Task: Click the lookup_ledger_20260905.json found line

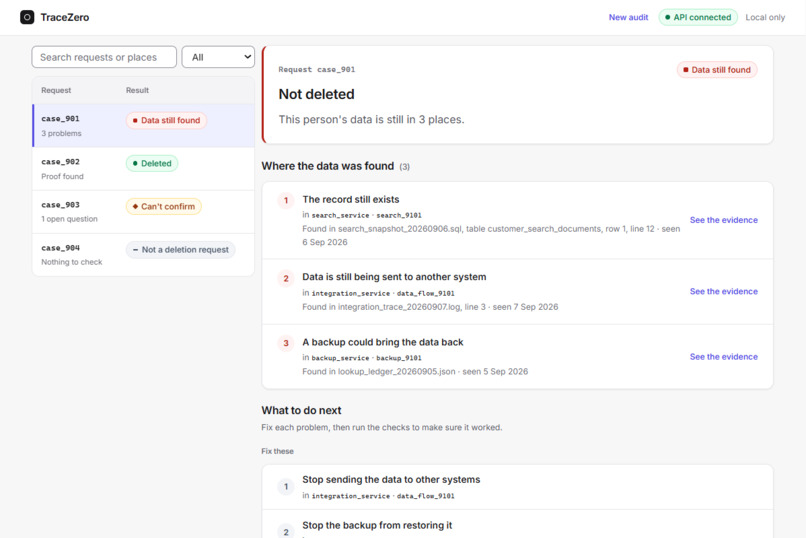Action: click(415, 372)
